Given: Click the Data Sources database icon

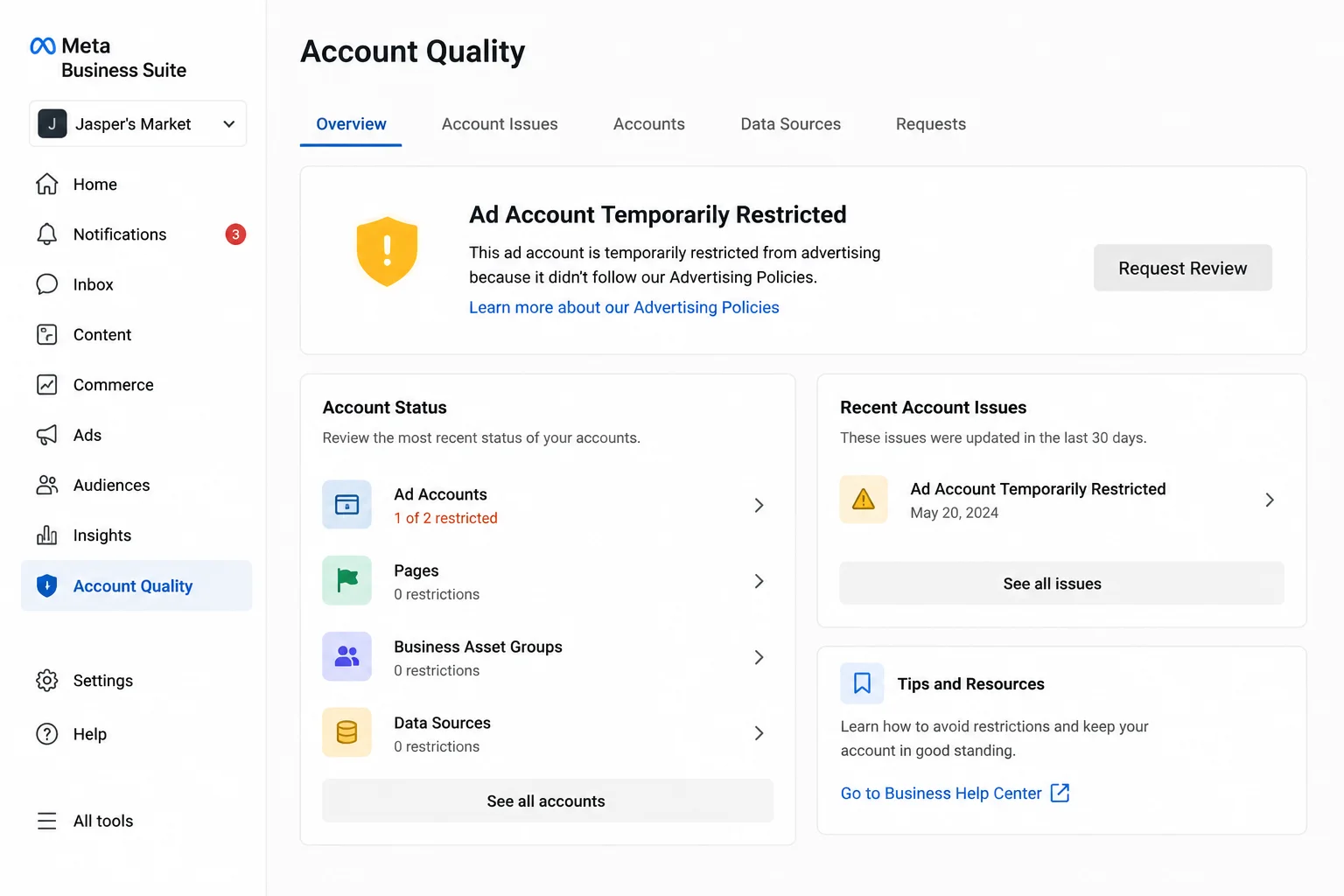Looking at the screenshot, I should coord(347,732).
